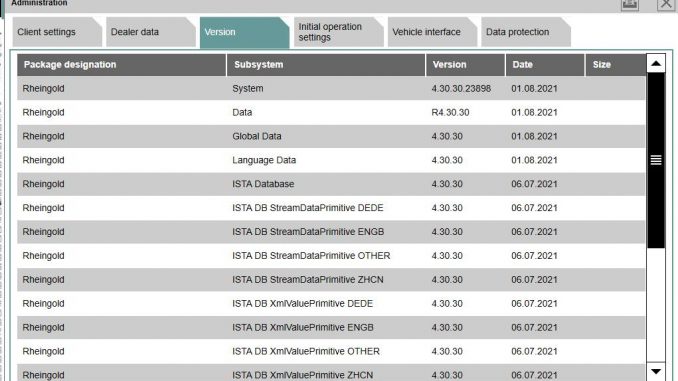
Task: Click Rheingold in the Language Data row
Action: 43,160
